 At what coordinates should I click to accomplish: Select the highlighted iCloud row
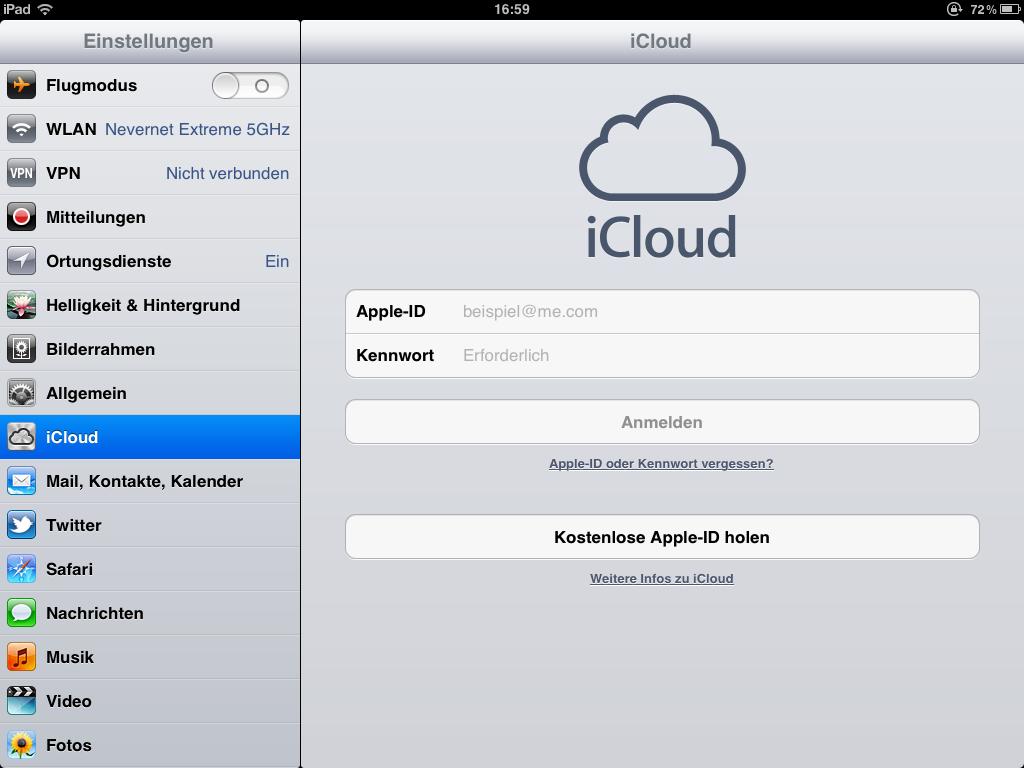(x=150, y=437)
